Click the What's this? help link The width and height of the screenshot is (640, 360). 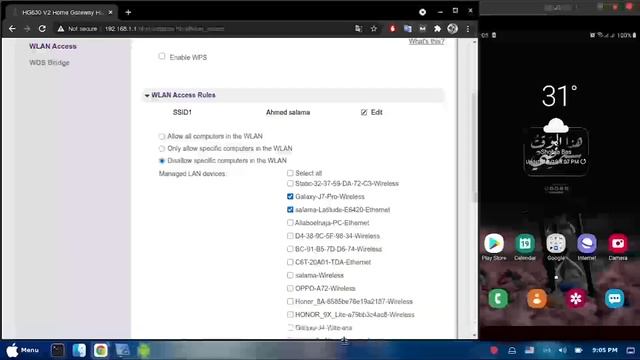pyautogui.click(x=427, y=42)
